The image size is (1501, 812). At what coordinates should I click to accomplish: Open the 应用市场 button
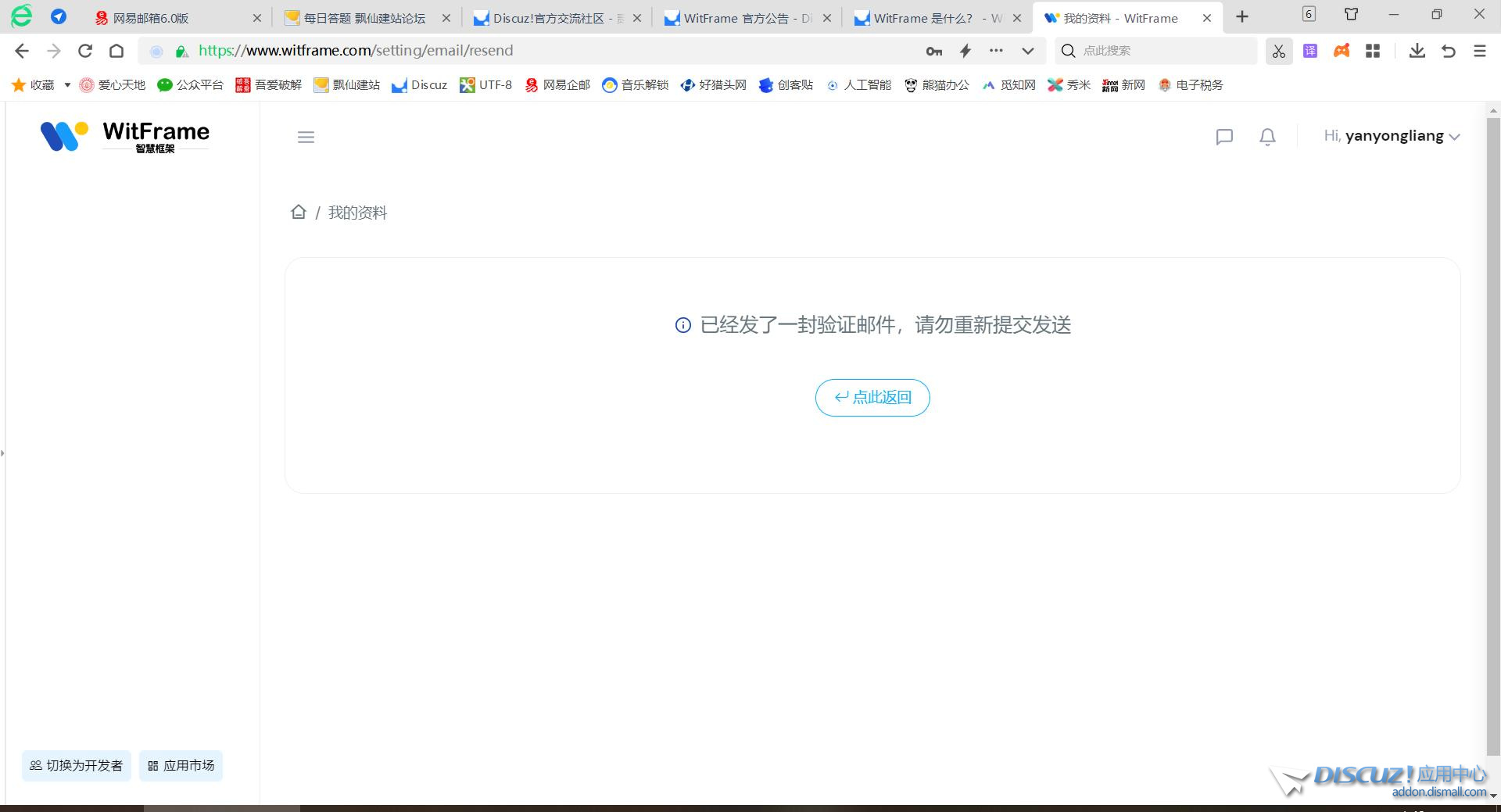pyautogui.click(x=181, y=766)
